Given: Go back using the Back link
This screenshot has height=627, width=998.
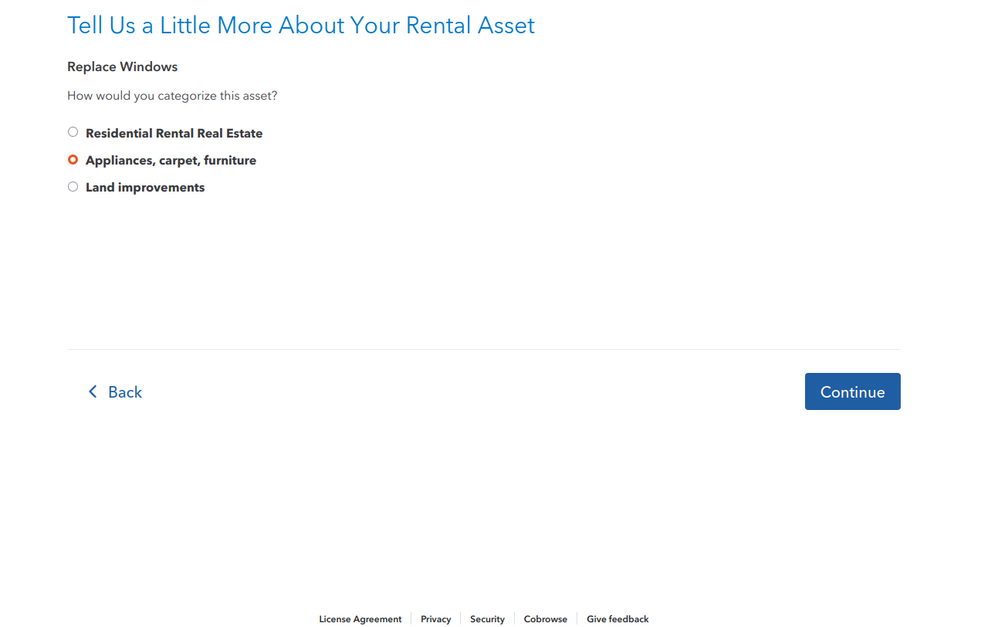Looking at the screenshot, I should [115, 392].
